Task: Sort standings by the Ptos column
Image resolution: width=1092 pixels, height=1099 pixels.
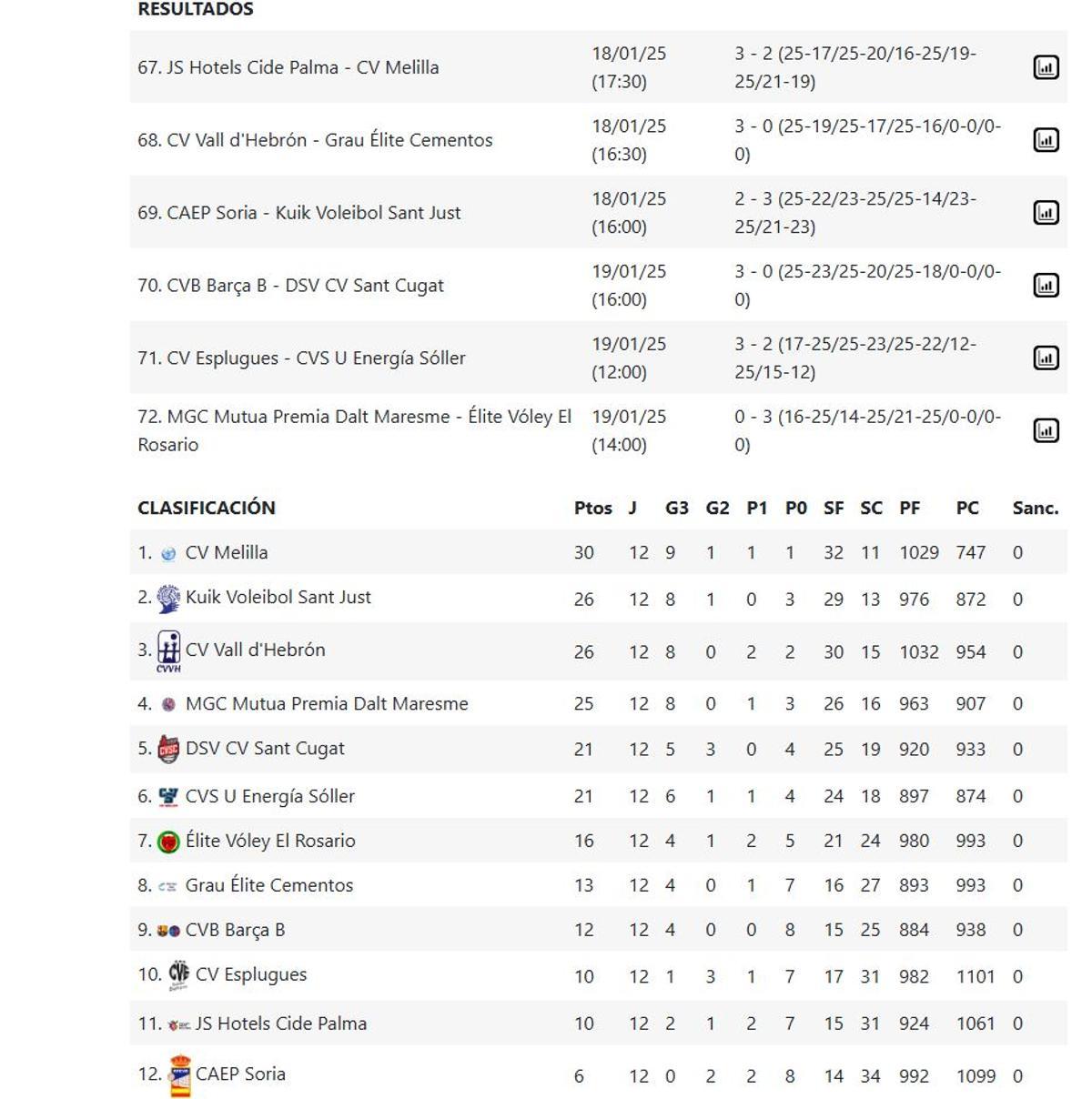Action: coord(593,509)
